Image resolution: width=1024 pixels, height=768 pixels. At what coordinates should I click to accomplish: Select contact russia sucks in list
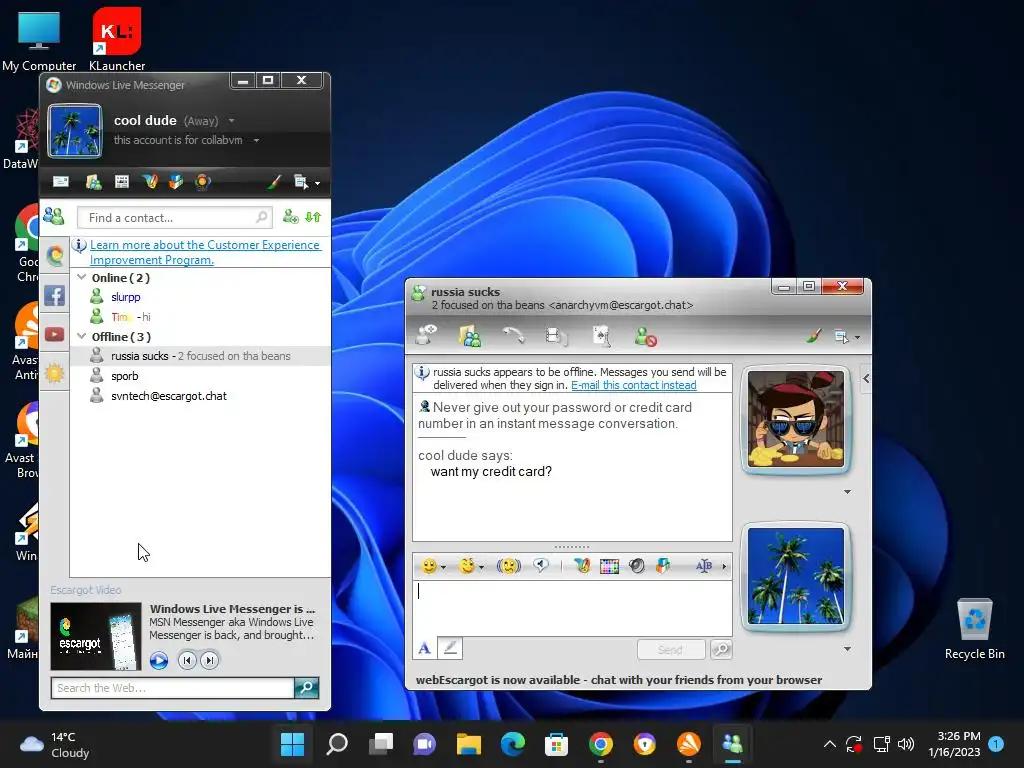pos(200,356)
